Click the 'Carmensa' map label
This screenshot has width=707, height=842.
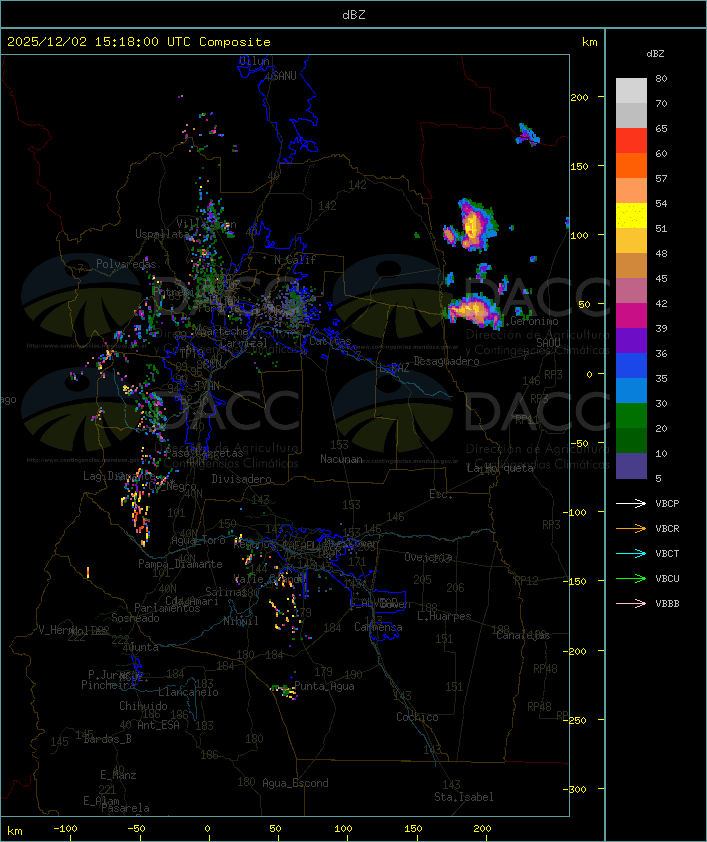point(378,627)
